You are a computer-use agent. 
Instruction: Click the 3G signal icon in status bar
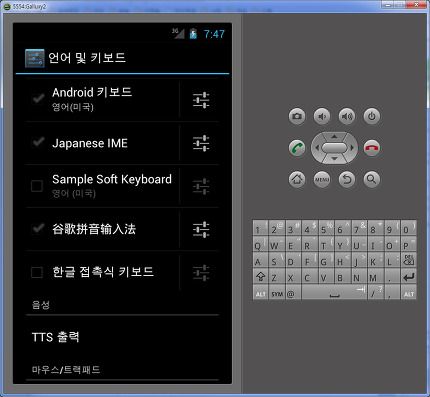(178, 33)
